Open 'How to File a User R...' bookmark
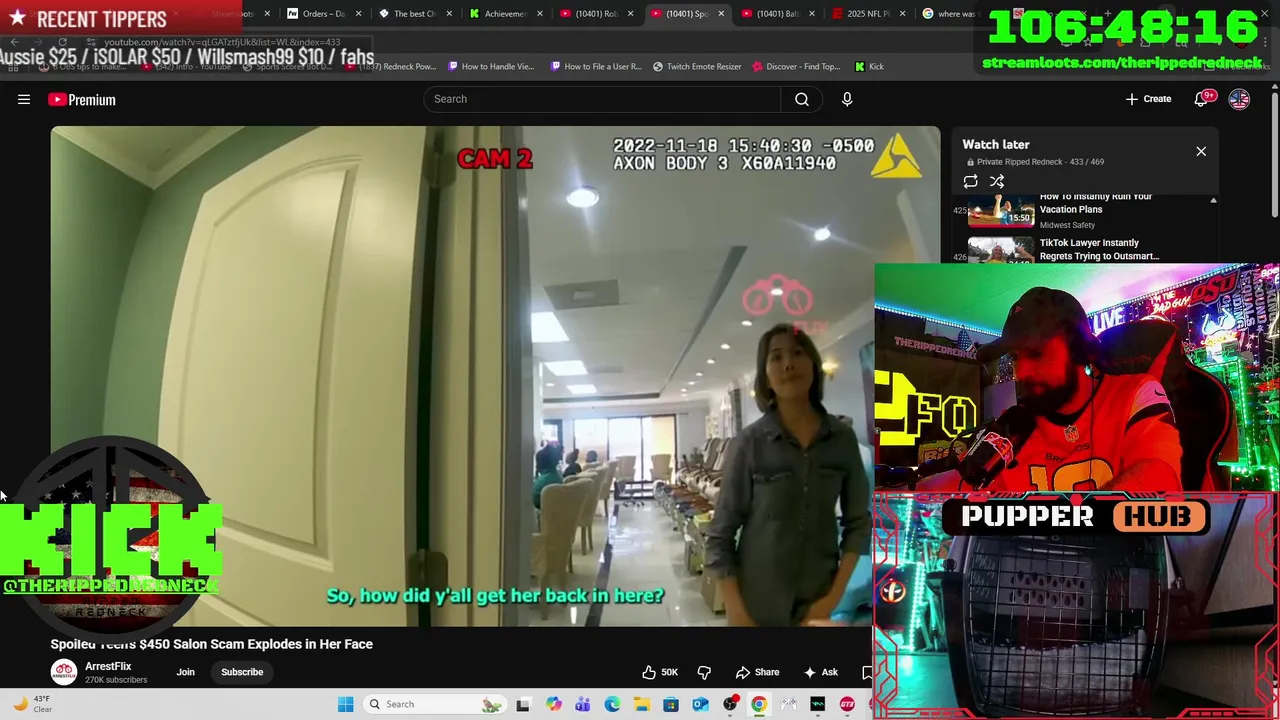 (x=595, y=66)
